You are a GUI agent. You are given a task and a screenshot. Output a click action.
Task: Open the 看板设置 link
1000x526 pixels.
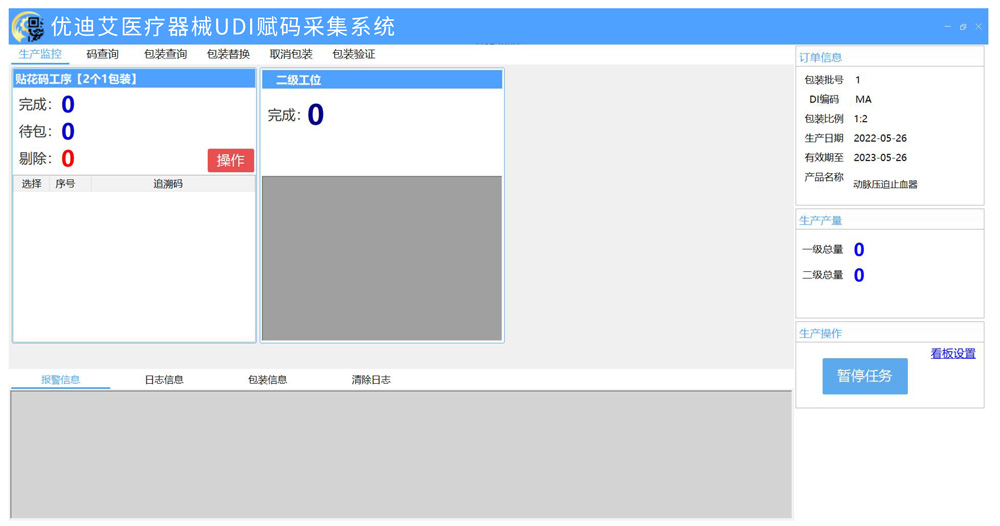[x=953, y=353]
